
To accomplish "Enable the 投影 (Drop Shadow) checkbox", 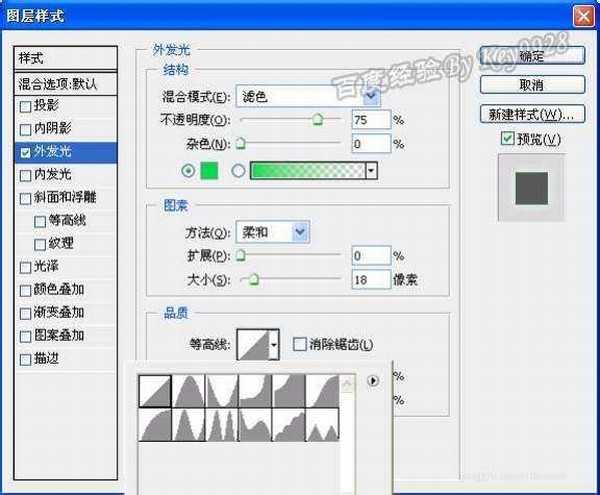I will pos(26,106).
